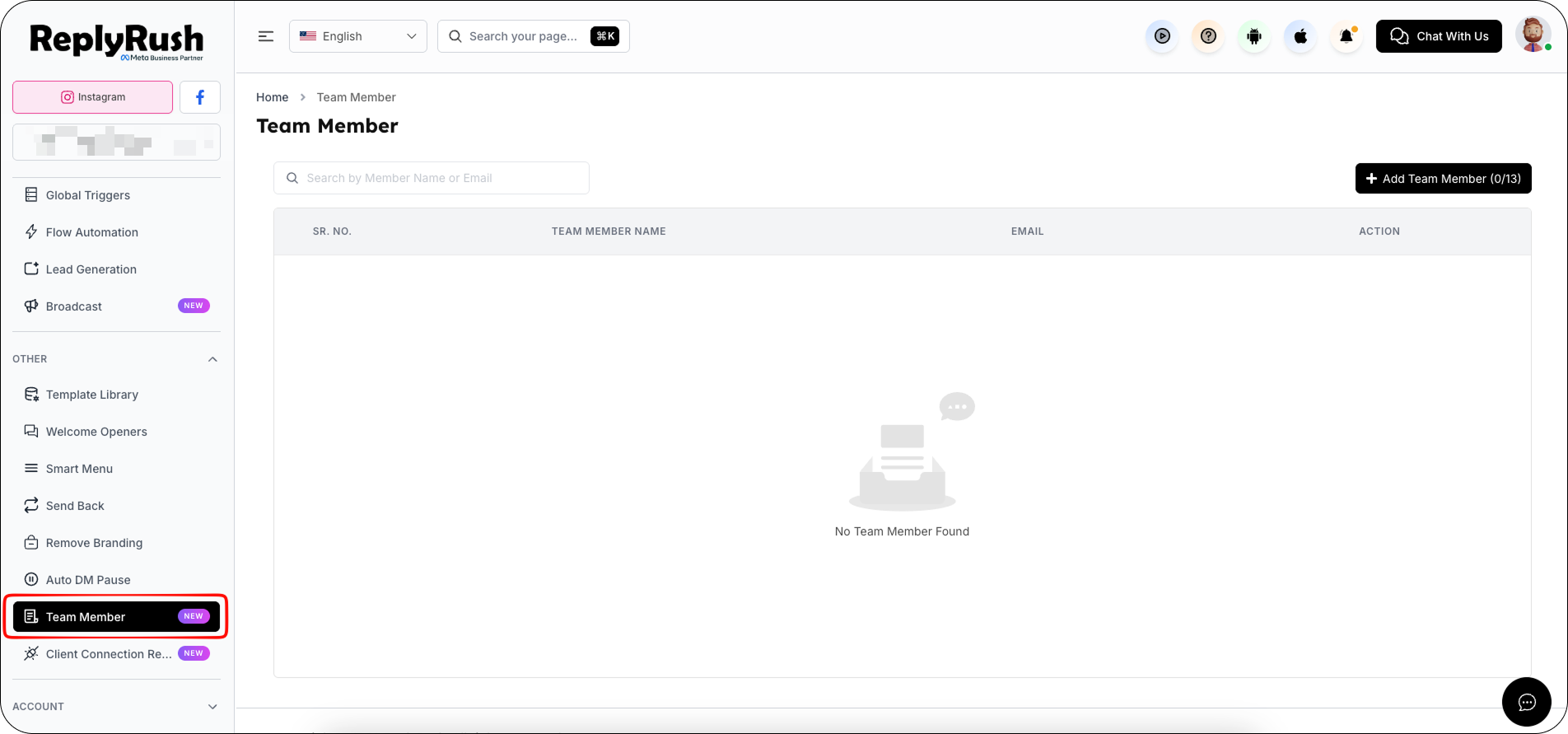Open the Apple app icon
This screenshot has height=734, width=1568.
click(x=1300, y=36)
